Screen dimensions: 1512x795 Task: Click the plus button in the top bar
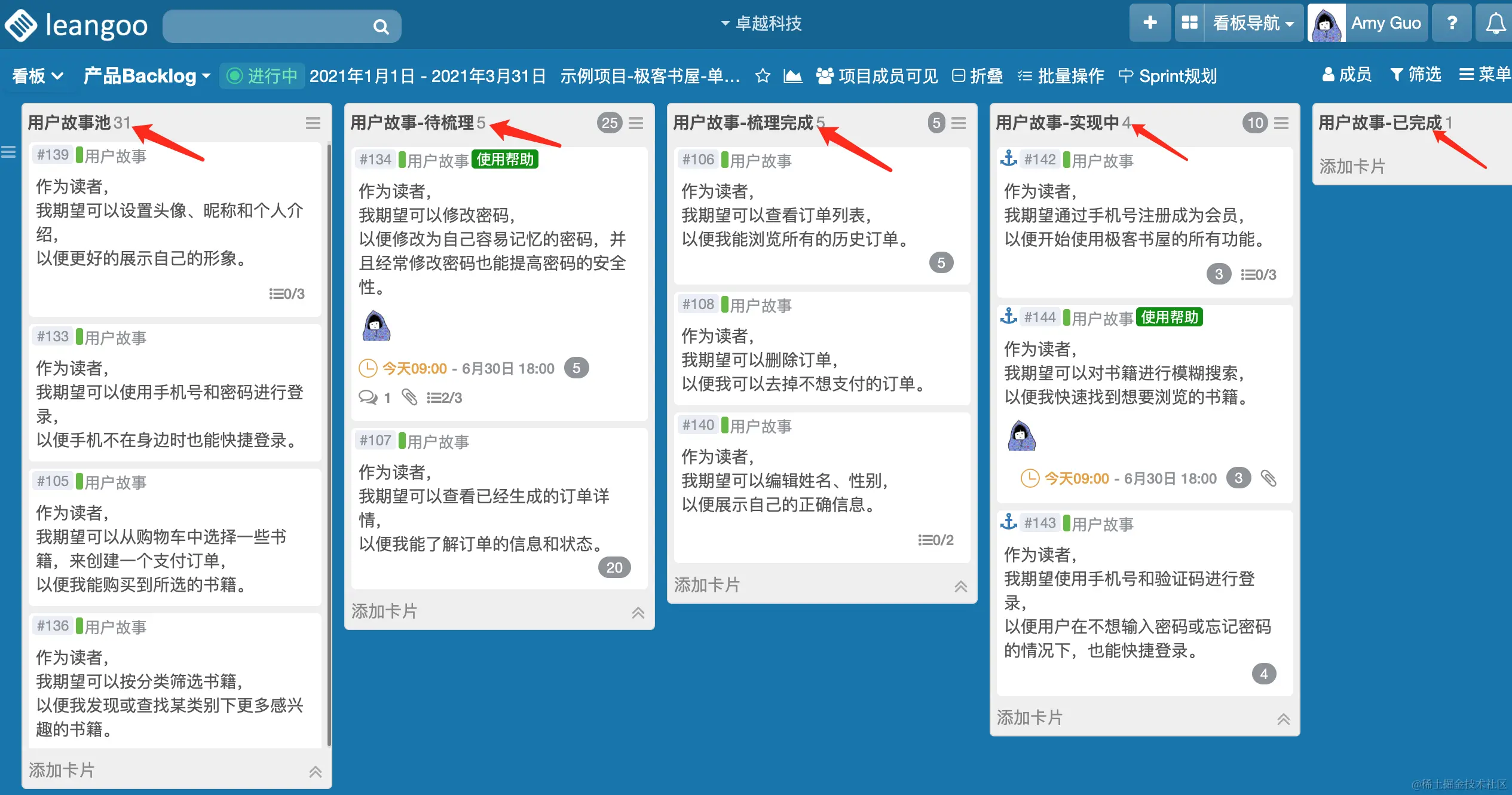1150,23
